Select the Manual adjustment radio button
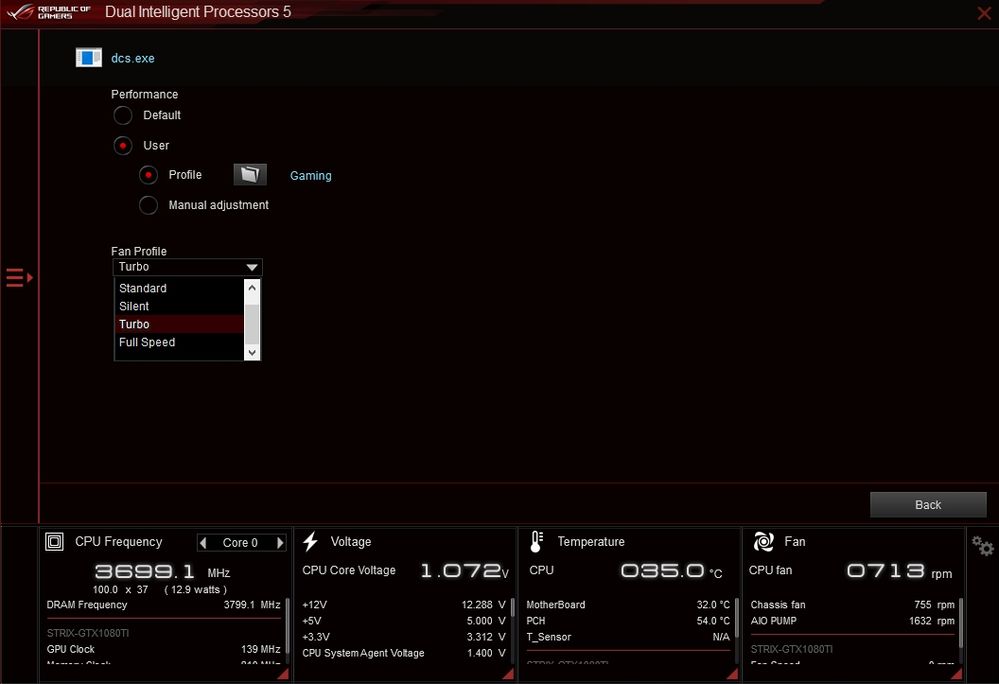999x684 pixels. (148, 205)
